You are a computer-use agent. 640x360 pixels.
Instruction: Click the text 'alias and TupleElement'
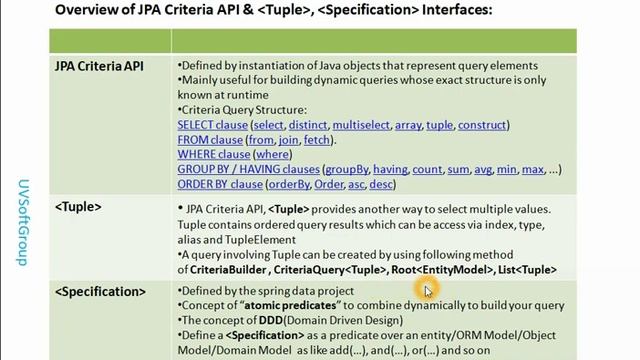coord(237,240)
